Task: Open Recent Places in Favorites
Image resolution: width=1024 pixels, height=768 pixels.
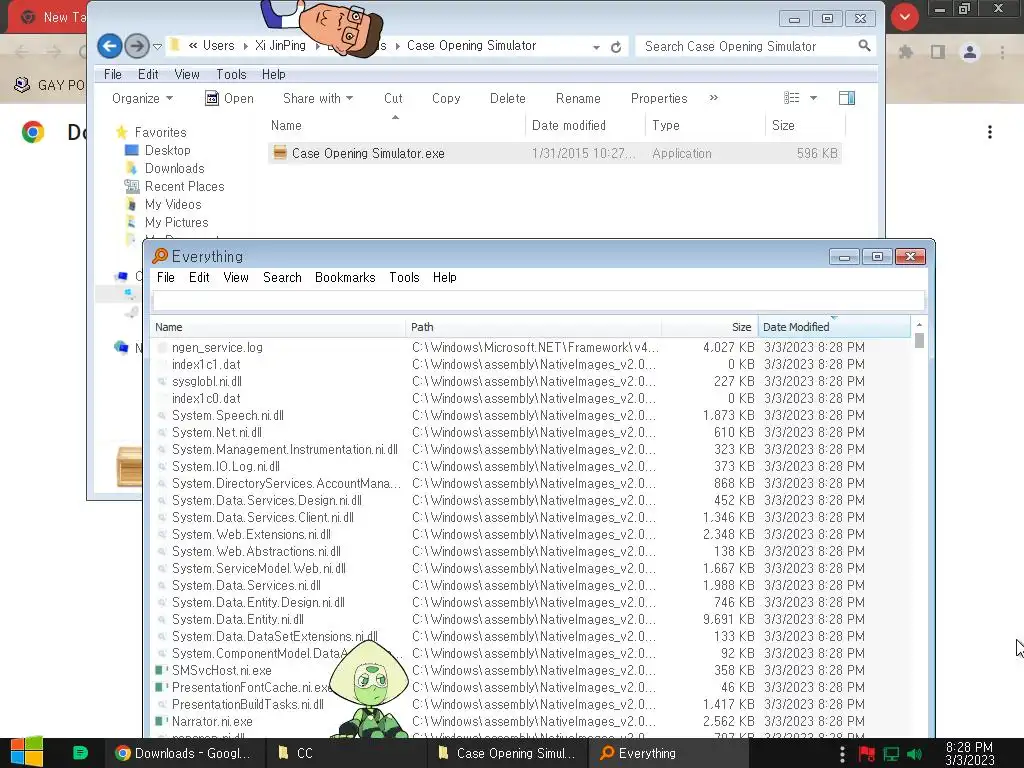Action: [184, 186]
